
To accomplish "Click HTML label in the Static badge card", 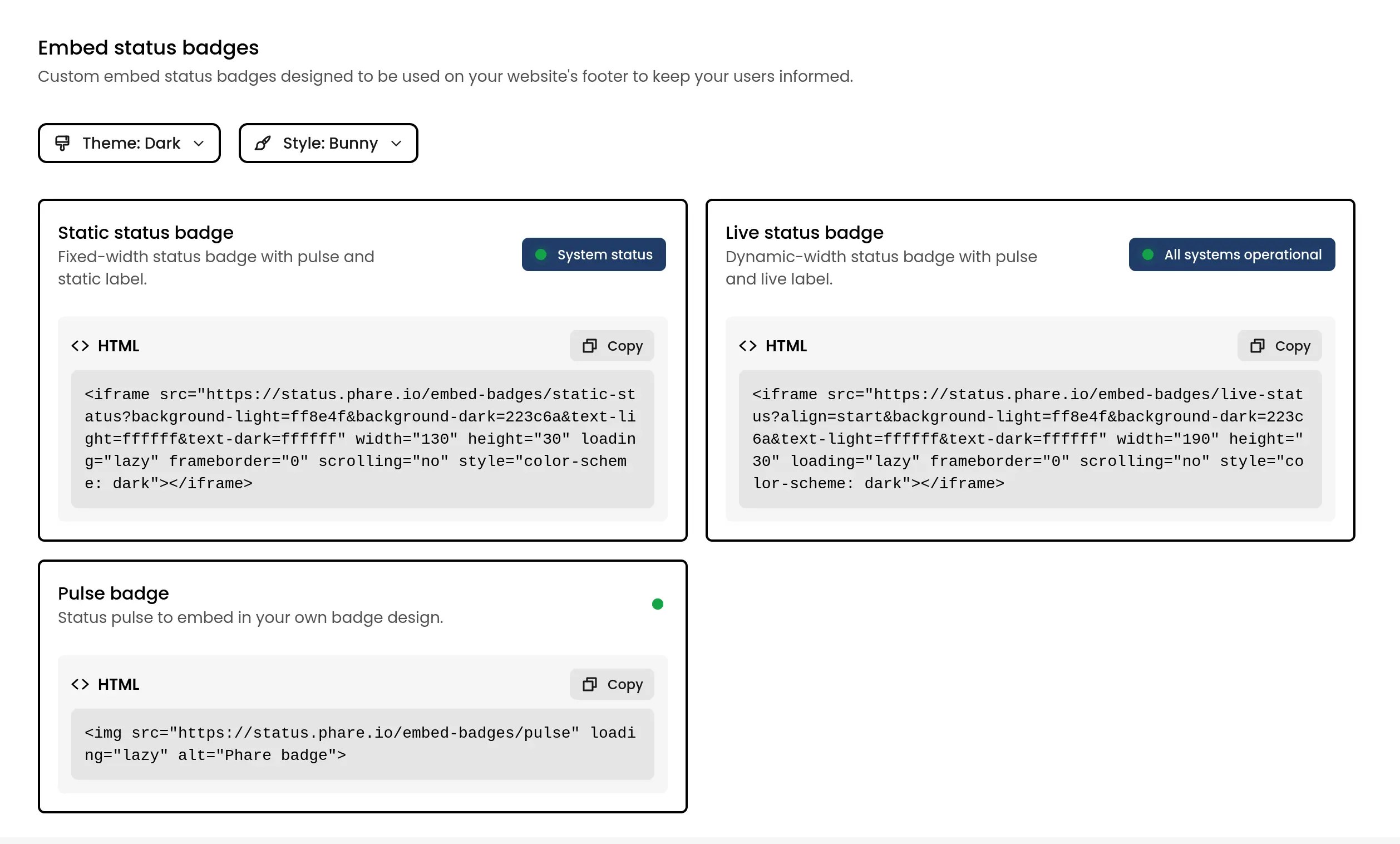I will (118, 346).
